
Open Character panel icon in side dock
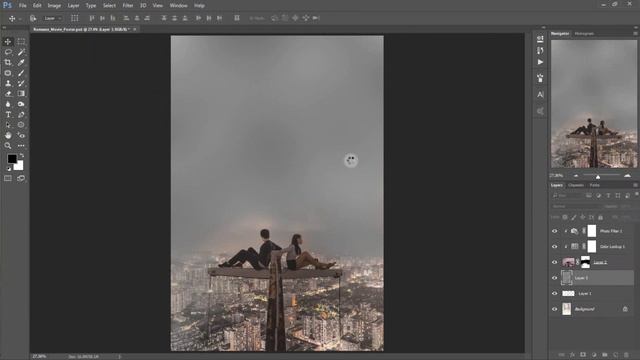540,94
